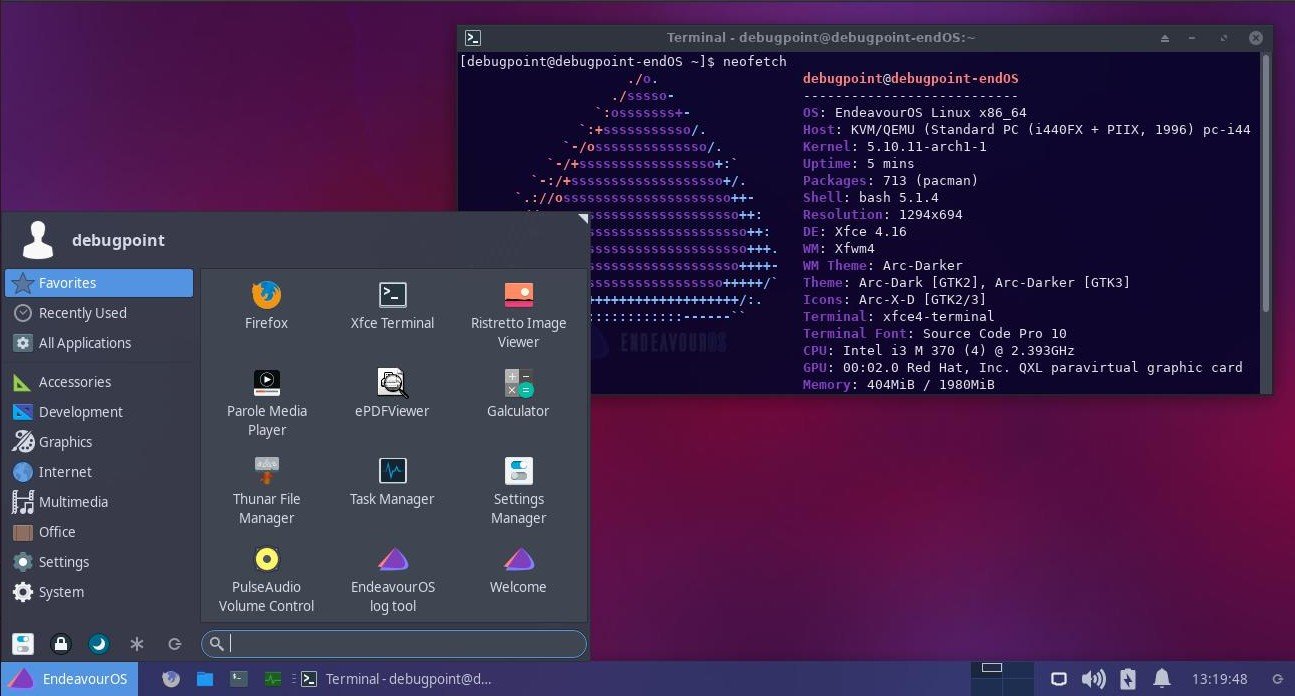Click the padlock lock screen icon

[x=61, y=644]
